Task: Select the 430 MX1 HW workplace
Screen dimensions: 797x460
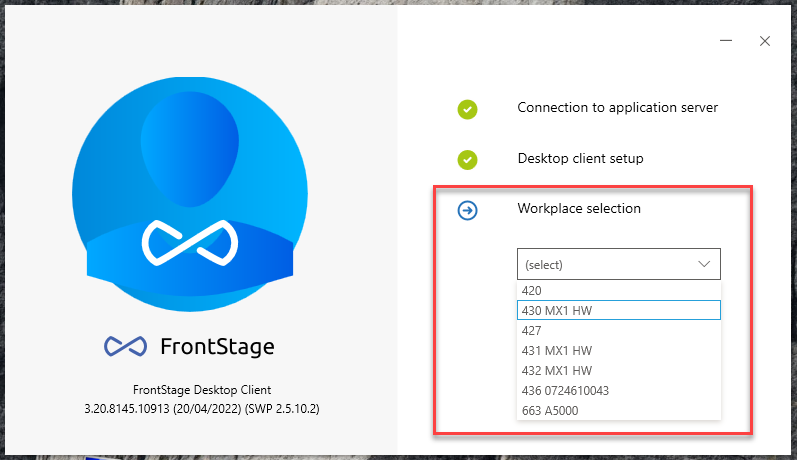Action: 619,310
